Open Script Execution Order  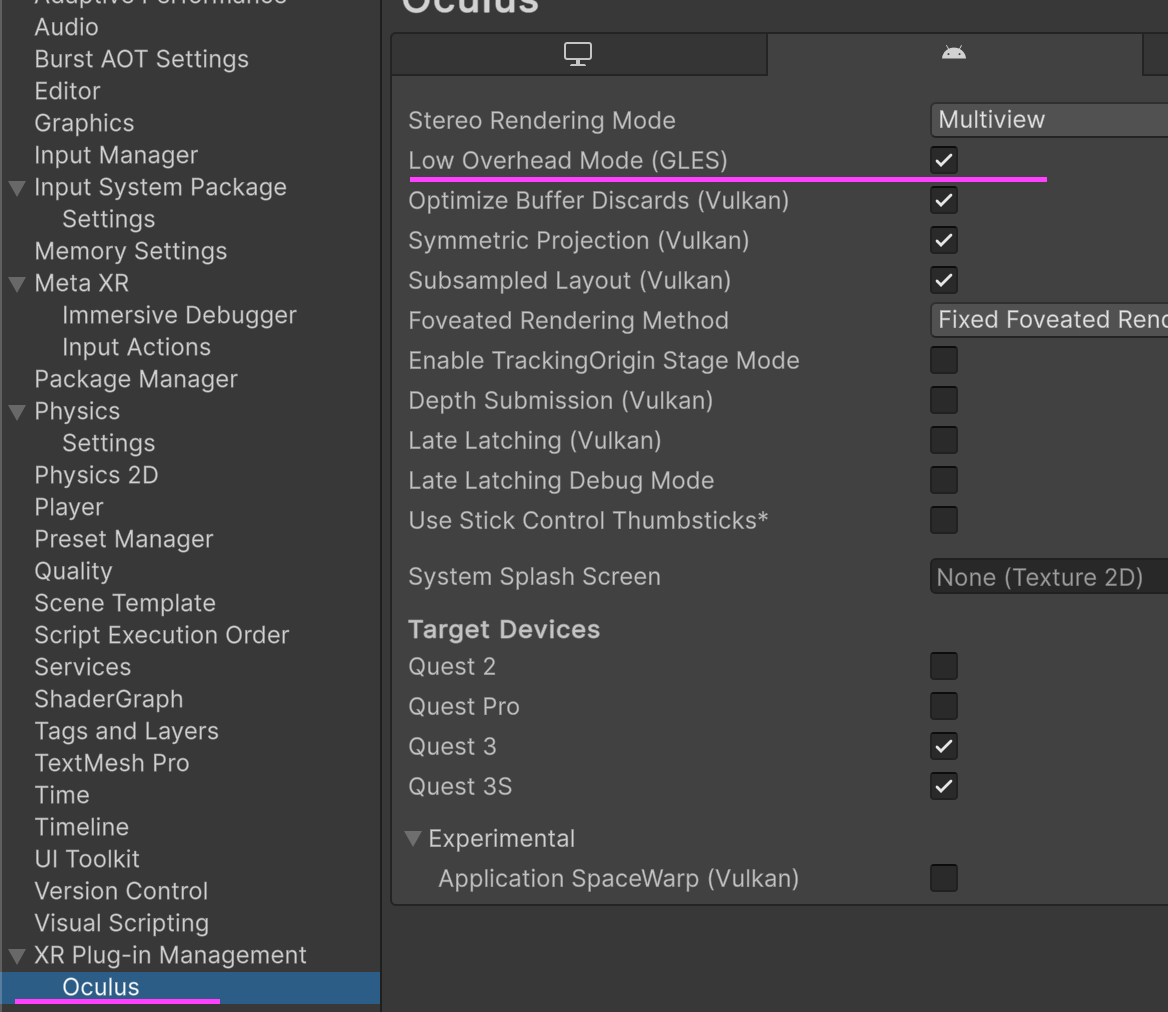(x=162, y=635)
